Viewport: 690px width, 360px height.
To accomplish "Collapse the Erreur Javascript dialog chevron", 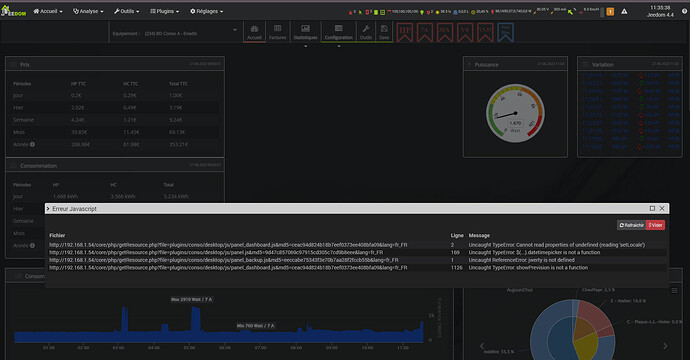I will click(48, 209).
